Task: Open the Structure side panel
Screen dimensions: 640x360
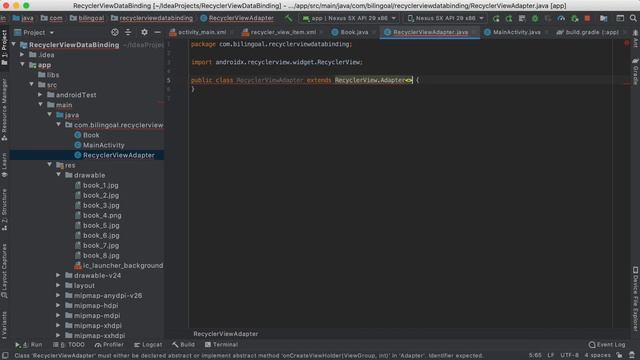Action: click(x=4, y=210)
